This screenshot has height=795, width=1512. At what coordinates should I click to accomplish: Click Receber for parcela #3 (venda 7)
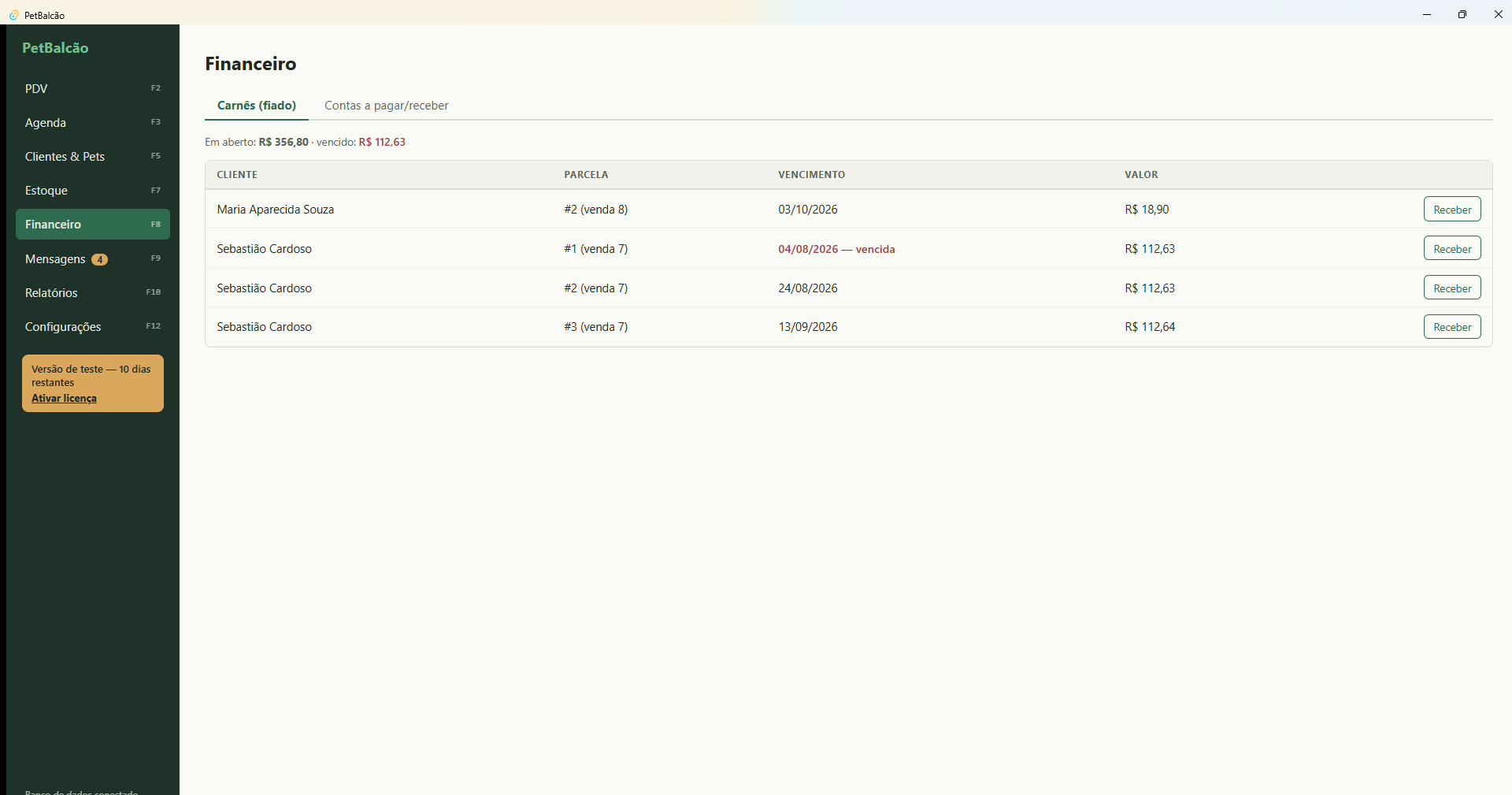(1452, 326)
